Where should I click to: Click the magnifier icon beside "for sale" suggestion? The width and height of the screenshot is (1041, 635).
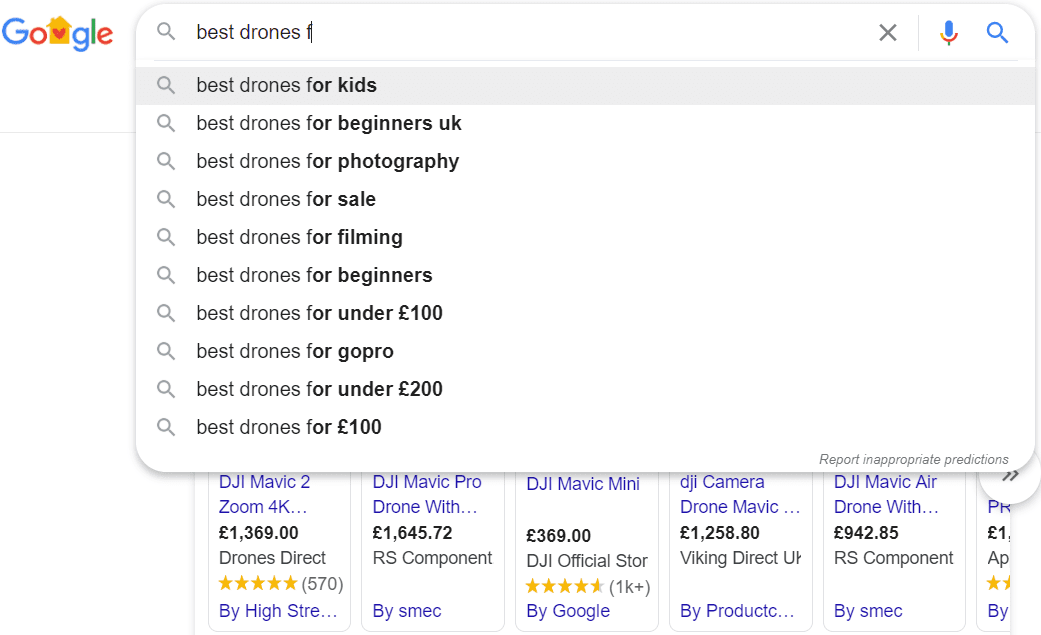166,199
